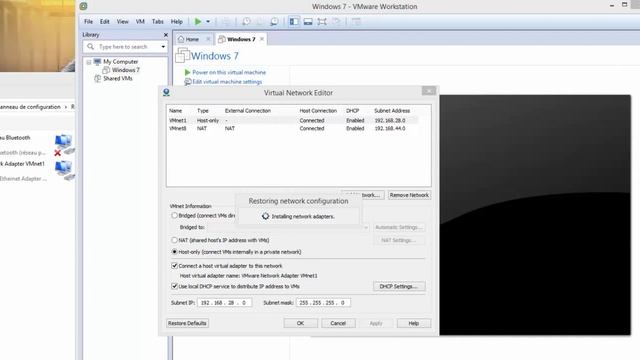Screen dimensions: 640x360
Task: Open the Snapshot Manager toolbar icon
Action: coord(274,22)
